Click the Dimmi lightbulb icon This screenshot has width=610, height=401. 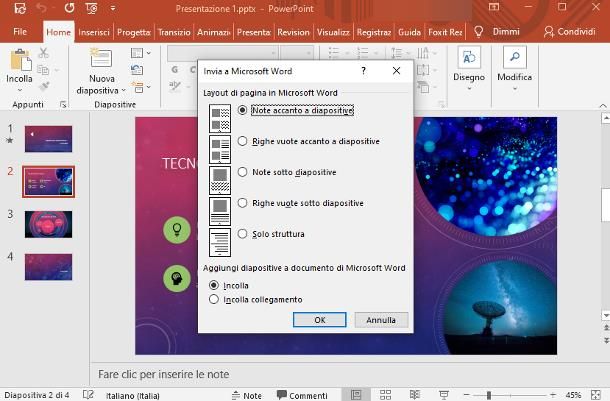click(479, 32)
